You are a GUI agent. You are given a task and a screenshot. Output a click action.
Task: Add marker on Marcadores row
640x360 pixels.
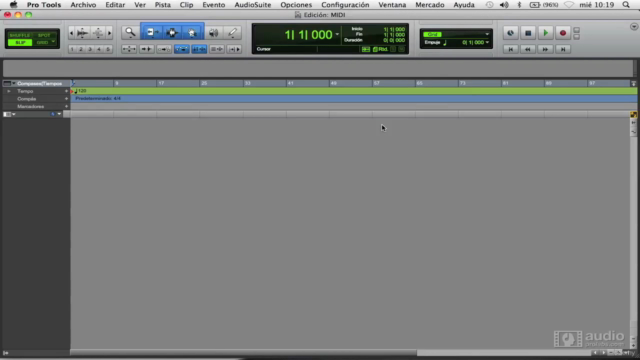tap(67, 106)
